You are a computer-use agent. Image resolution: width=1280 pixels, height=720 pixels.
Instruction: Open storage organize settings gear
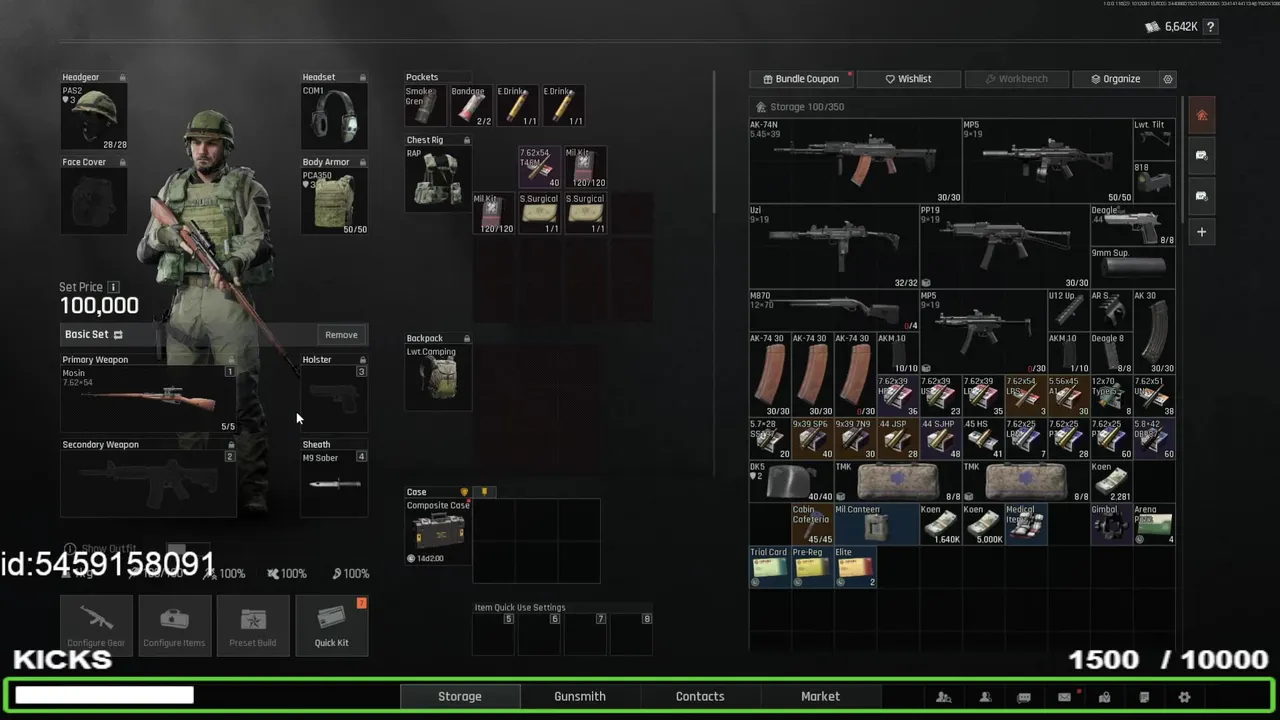pyautogui.click(x=1167, y=79)
